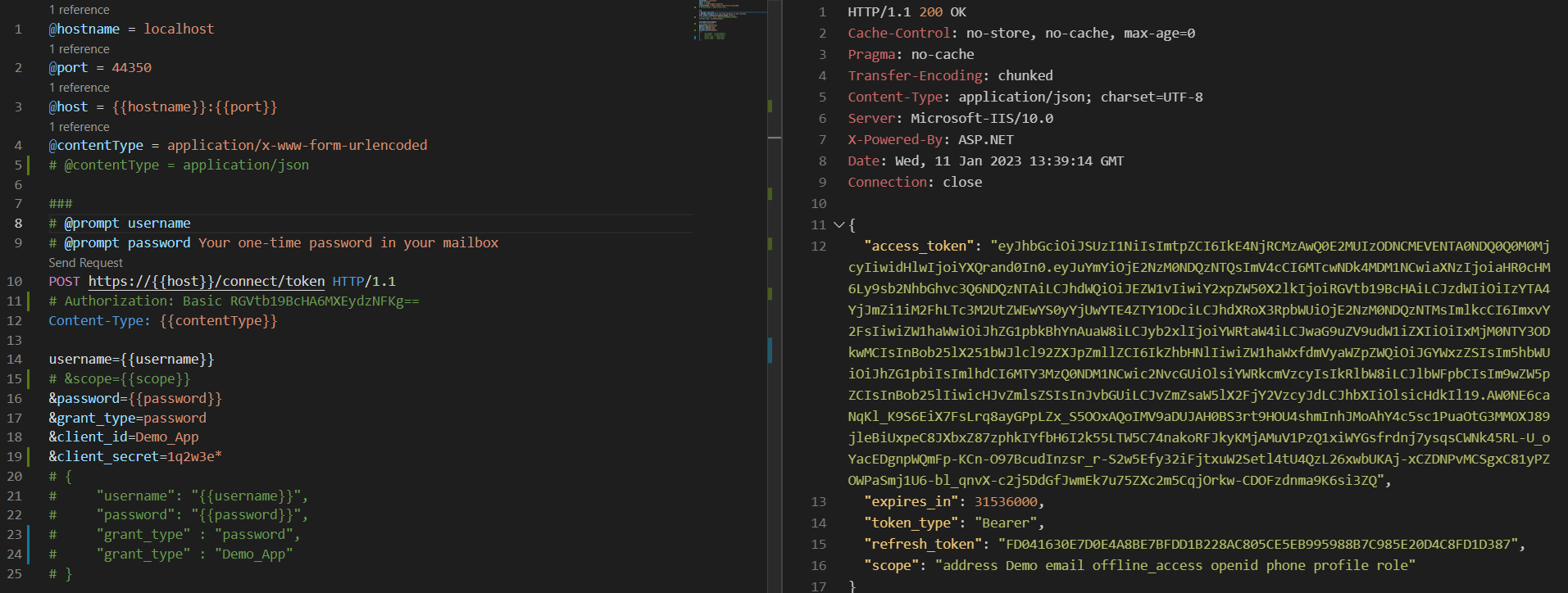Click '&grant_type=password' line
This screenshot has width=1568, height=593.
point(127,418)
